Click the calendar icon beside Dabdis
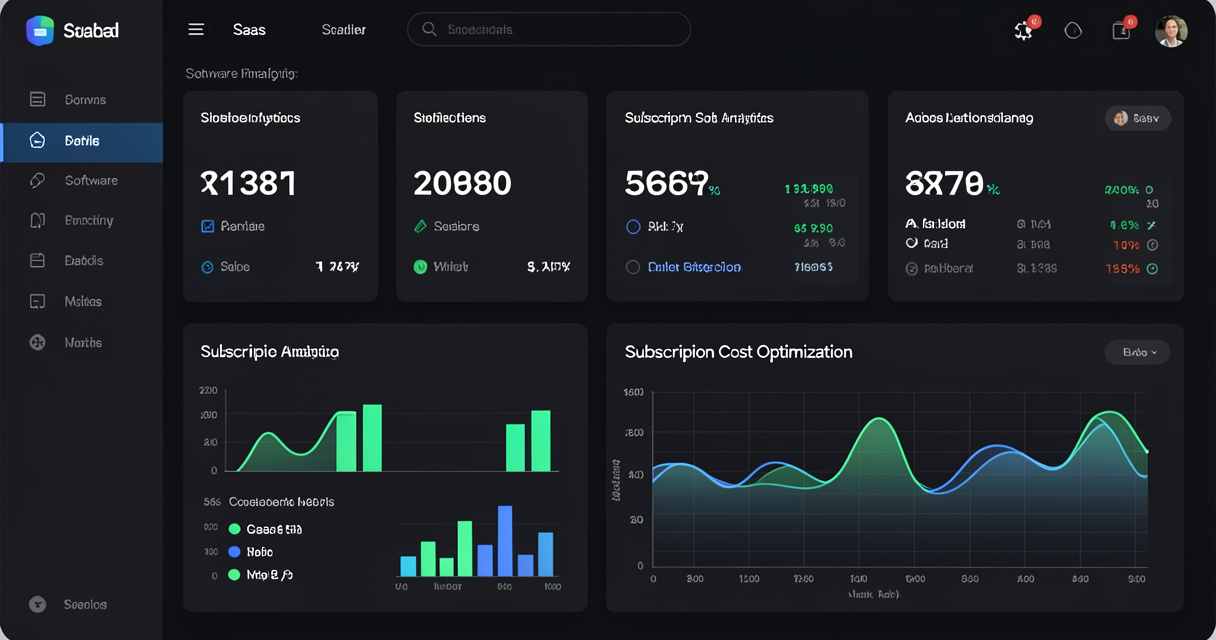 tap(38, 260)
